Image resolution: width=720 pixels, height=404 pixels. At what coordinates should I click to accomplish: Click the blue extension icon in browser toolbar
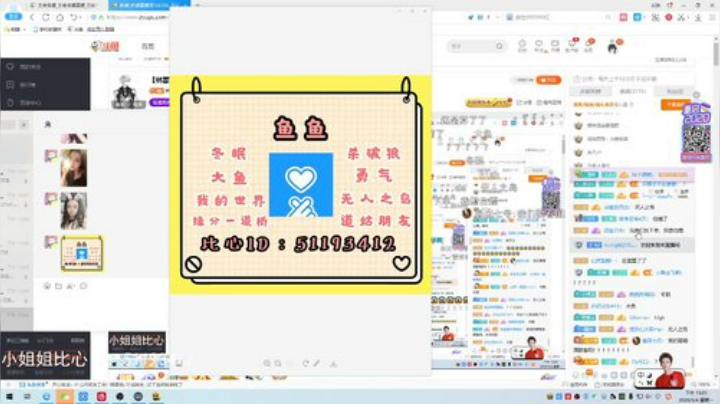tap(638, 17)
